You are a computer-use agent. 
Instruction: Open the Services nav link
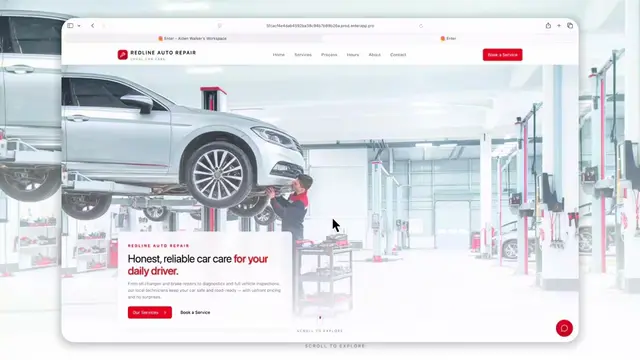(x=303, y=55)
